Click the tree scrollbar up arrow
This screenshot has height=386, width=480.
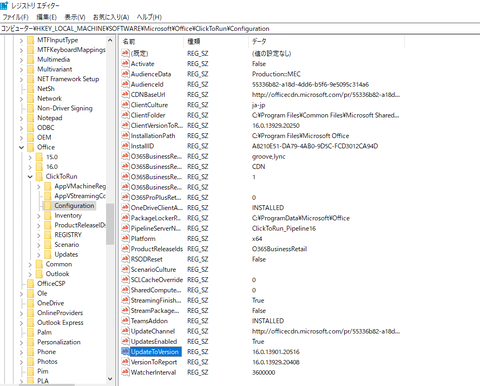[x=110, y=40]
